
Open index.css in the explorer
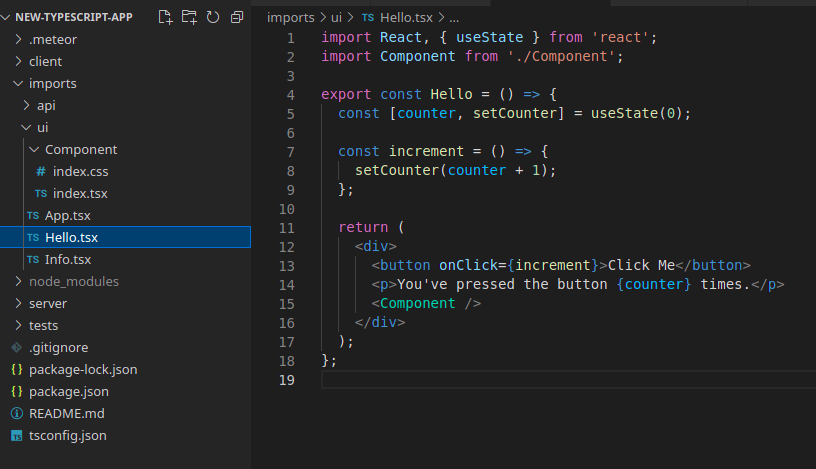81,171
